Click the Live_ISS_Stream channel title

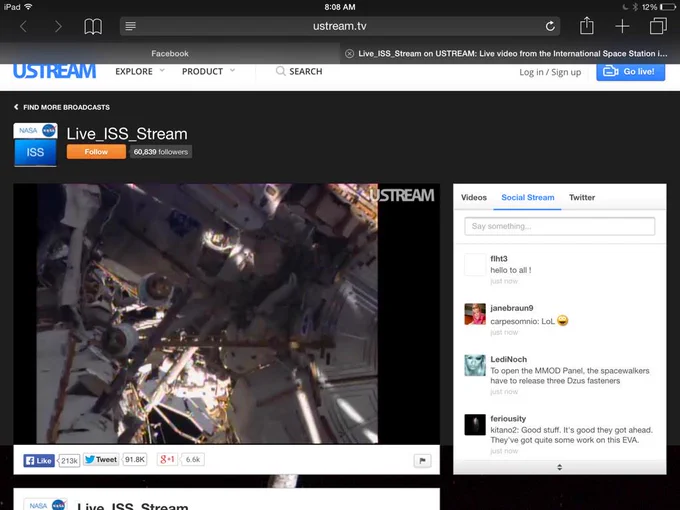pos(127,134)
